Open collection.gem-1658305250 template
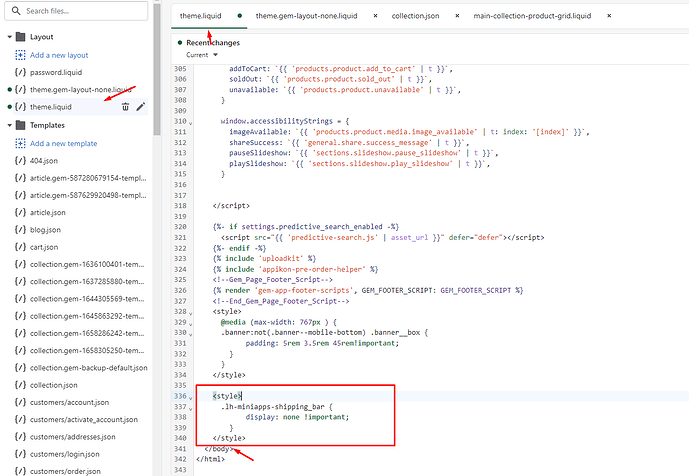 87,350
